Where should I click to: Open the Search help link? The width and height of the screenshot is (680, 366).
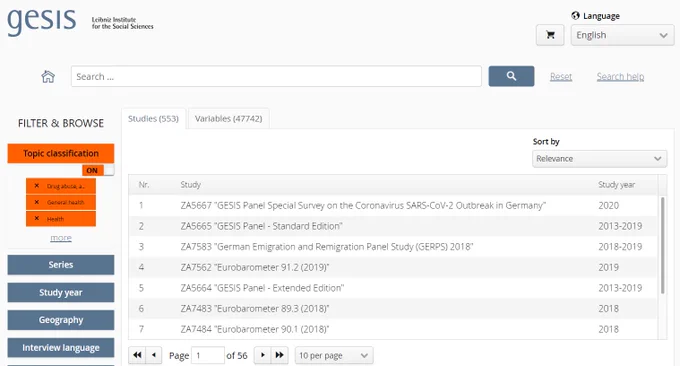(620, 77)
